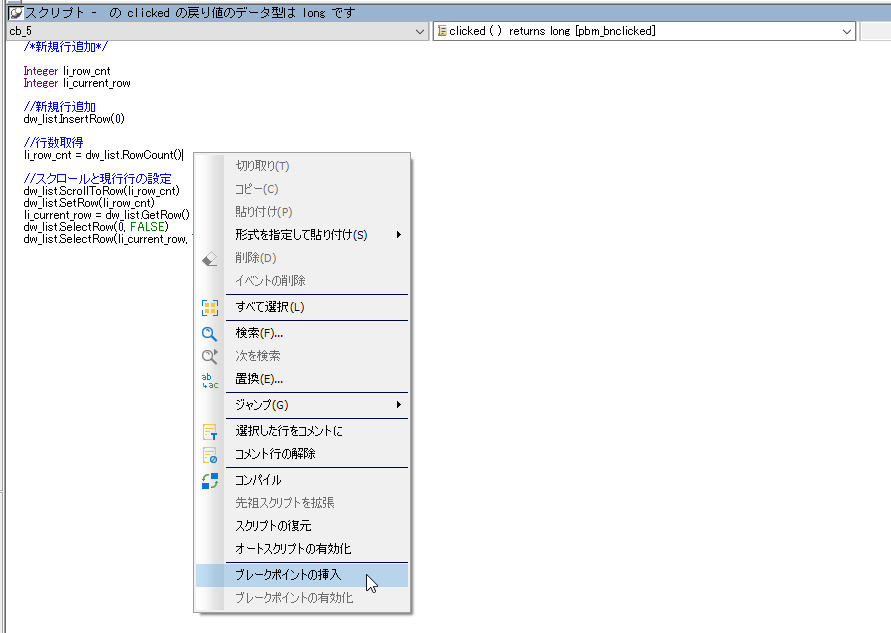Select オートスクリプトの有効化 menu entry
This screenshot has height=633, width=891.
pos(293,549)
